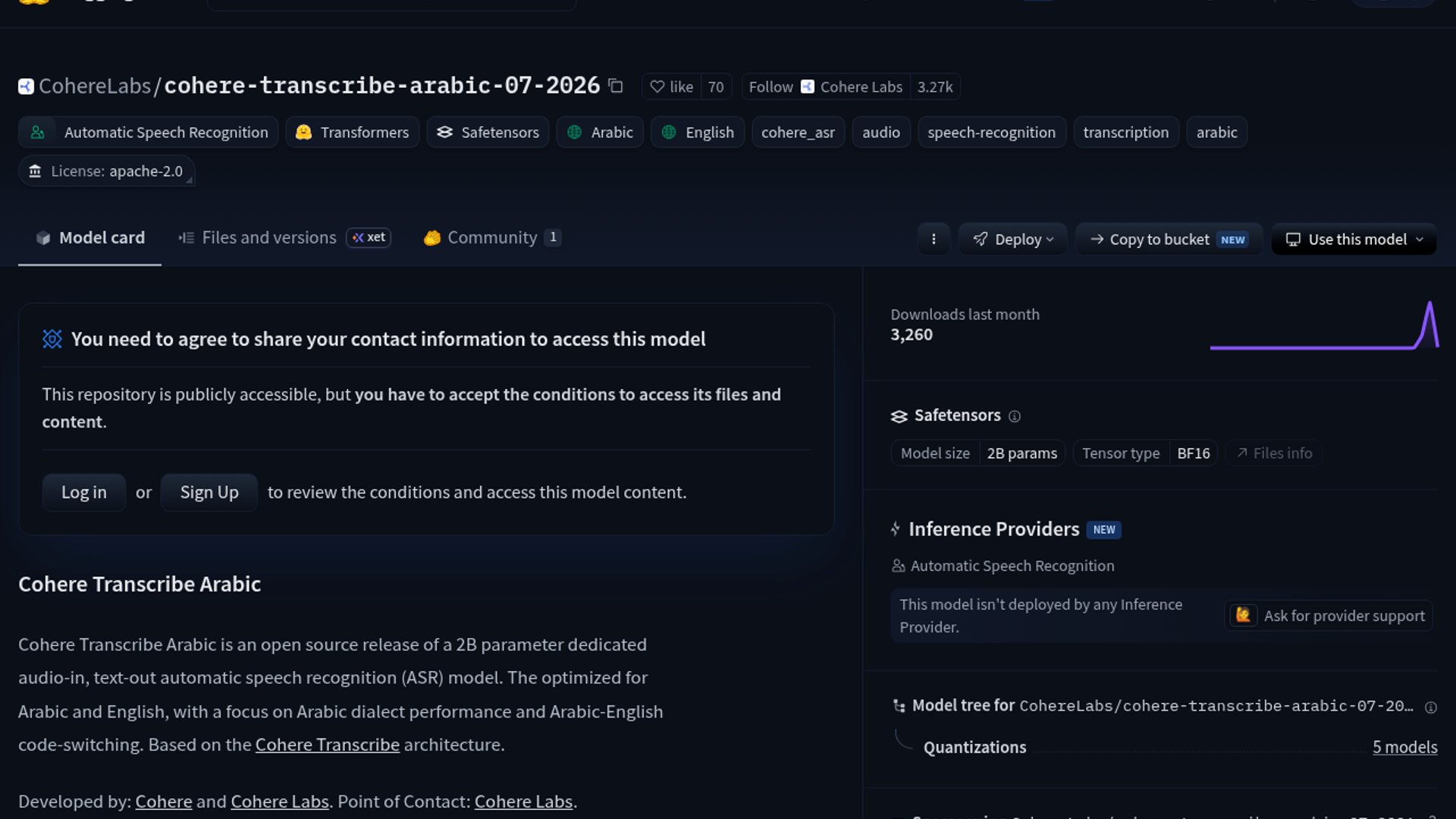Click the Files info arrow link
The width and height of the screenshot is (1456, 819).
(1274, 453)
